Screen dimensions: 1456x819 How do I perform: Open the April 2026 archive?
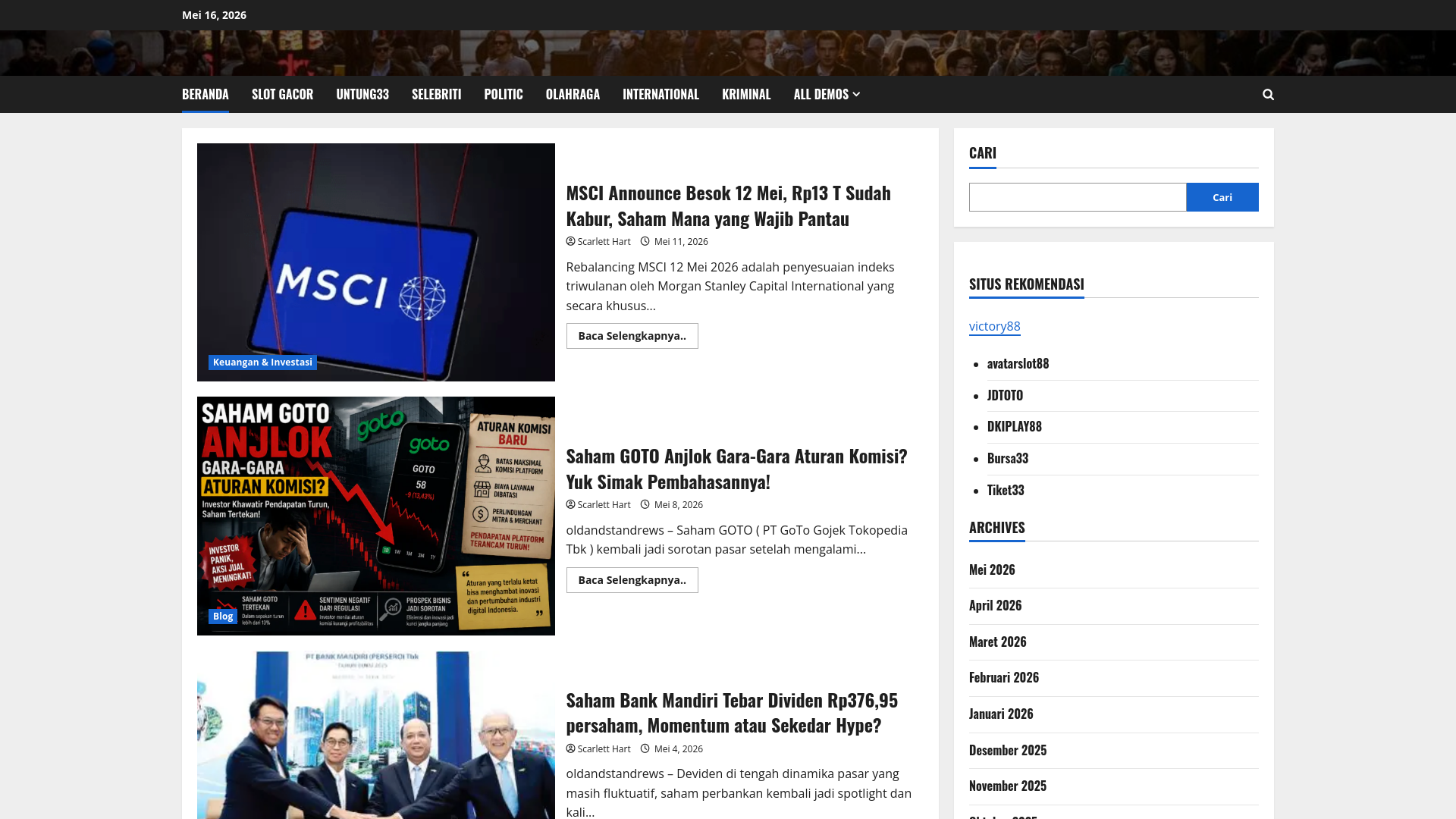coord(995,605)
